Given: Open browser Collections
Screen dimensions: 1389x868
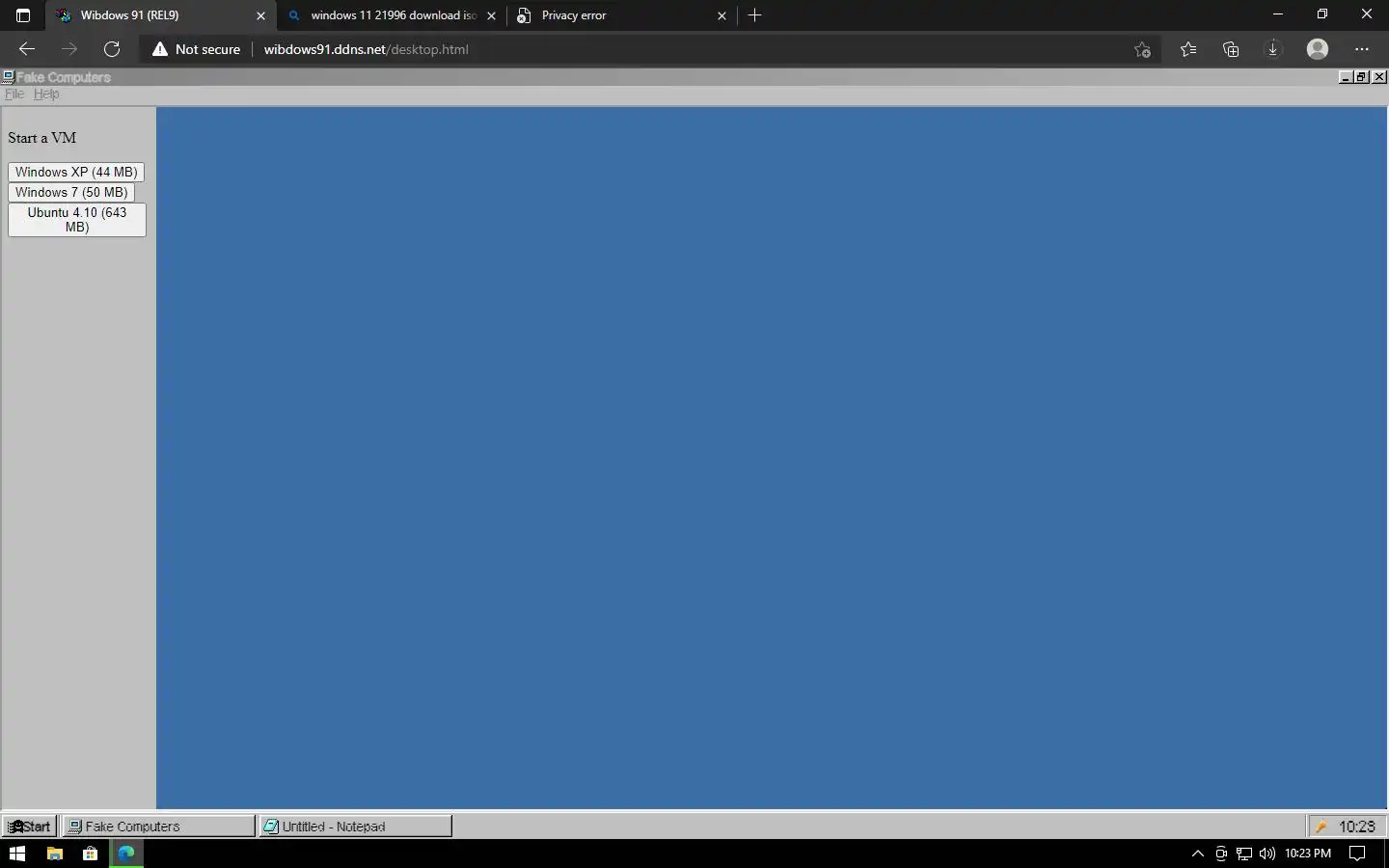Looking at the screenshot, I should [x=1231, y=49].
